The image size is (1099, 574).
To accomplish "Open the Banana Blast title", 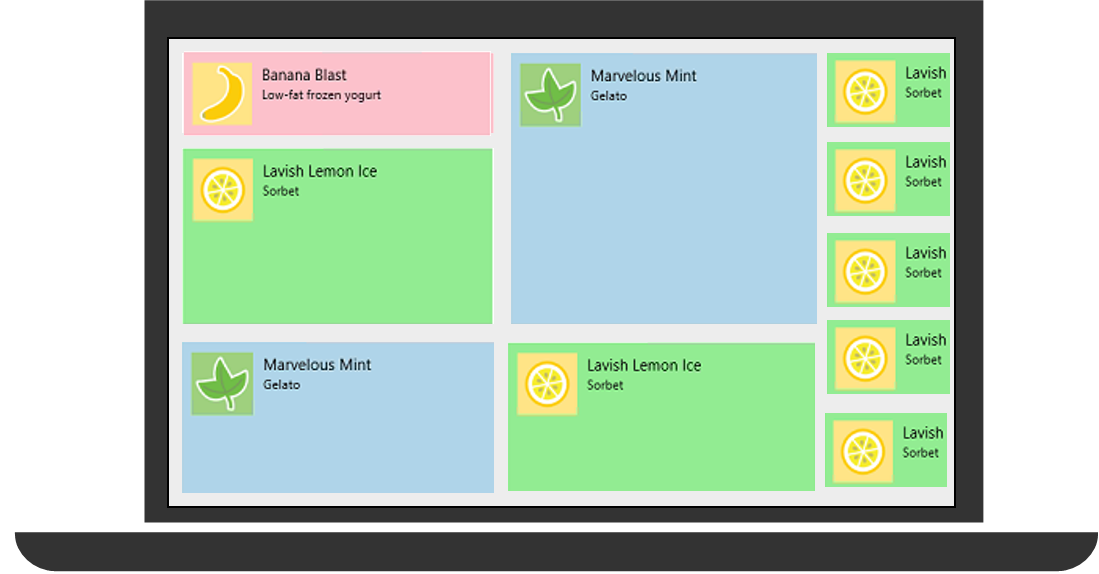I will (304, 75).
